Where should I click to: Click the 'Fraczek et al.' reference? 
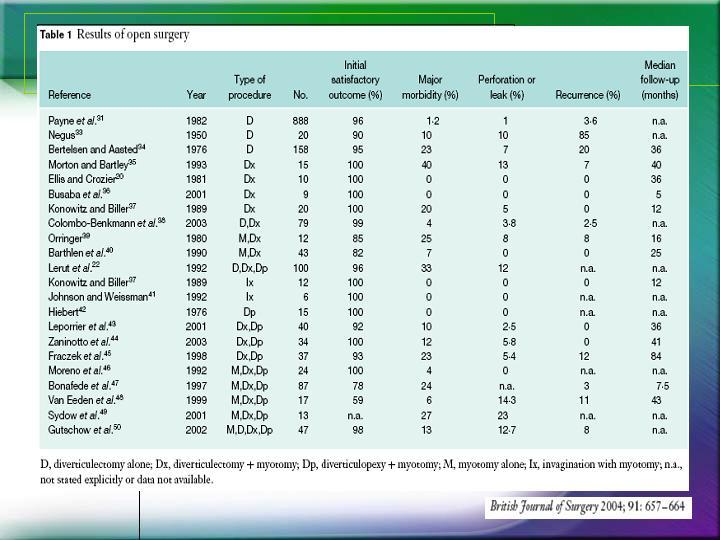[x=79, y=356]
